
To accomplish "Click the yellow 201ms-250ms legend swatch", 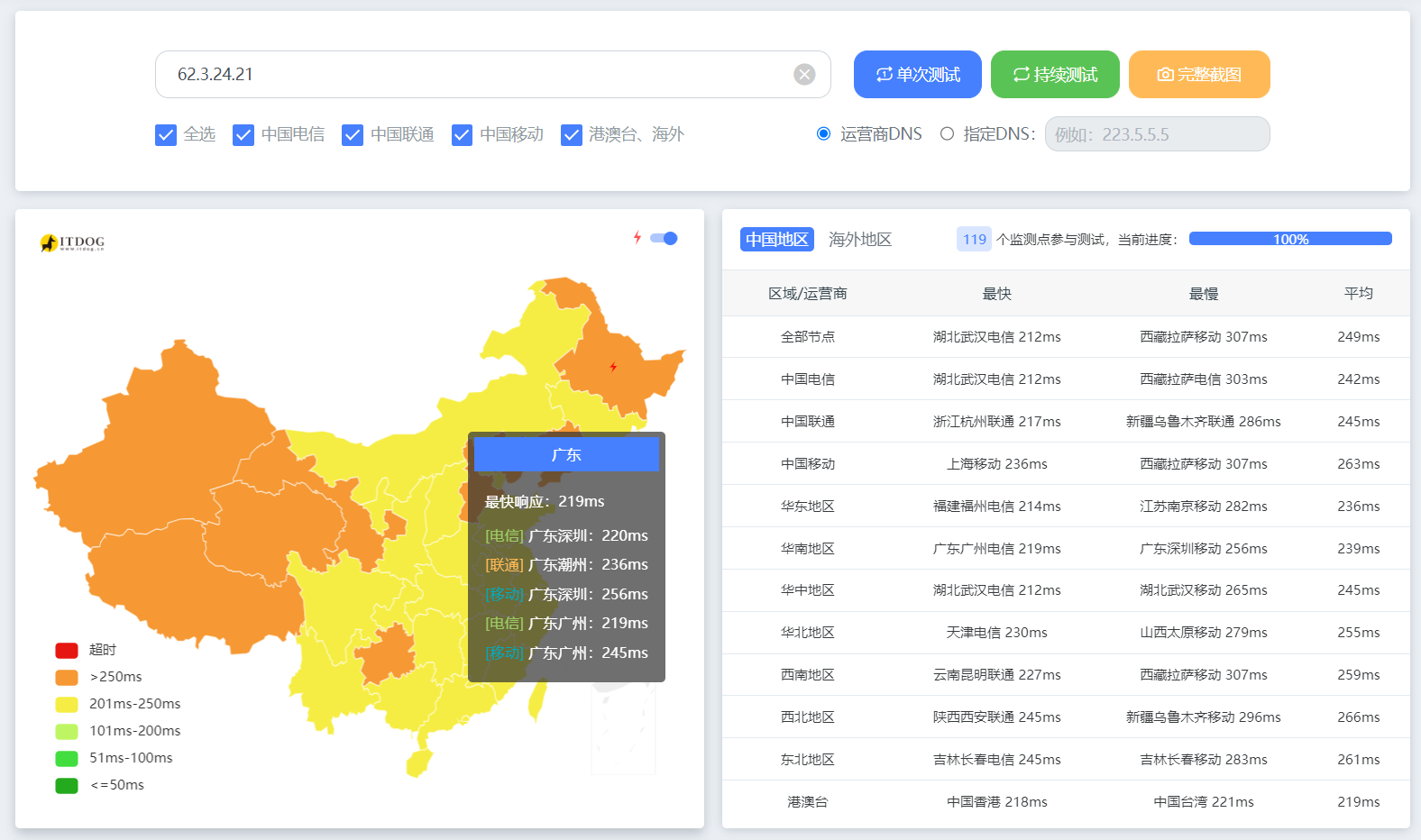I will click(67, 704).
